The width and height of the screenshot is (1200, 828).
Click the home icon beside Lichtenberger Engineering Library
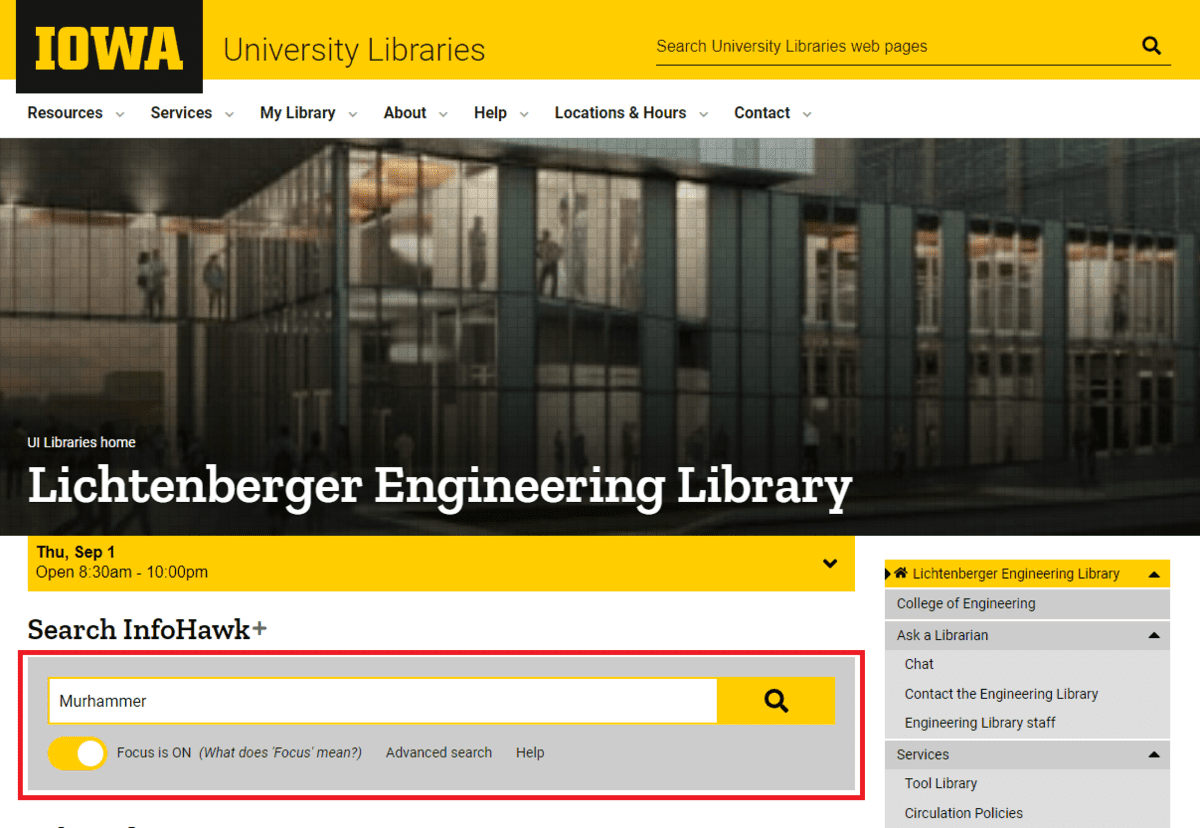click(901, 573)
